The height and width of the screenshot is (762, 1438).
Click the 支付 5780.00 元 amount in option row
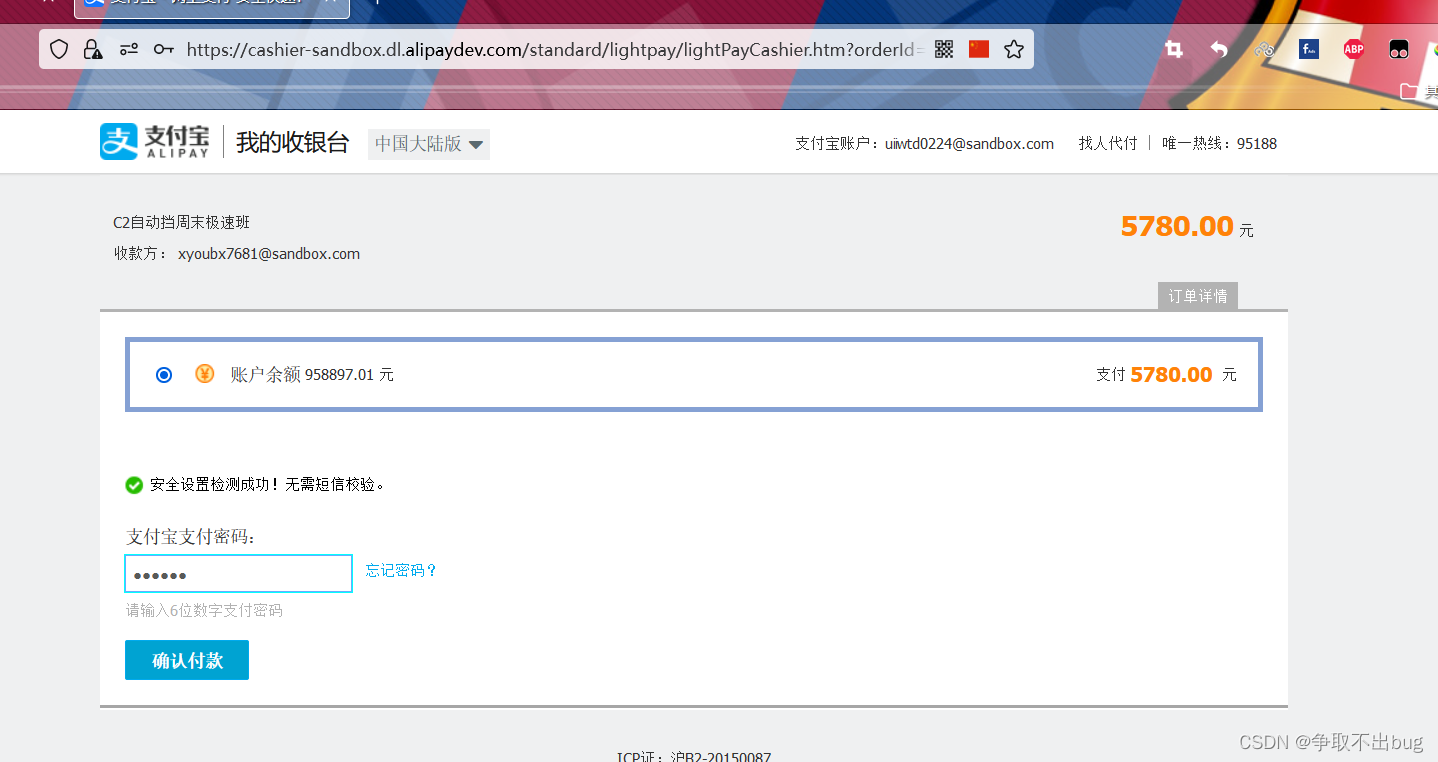1166,375
